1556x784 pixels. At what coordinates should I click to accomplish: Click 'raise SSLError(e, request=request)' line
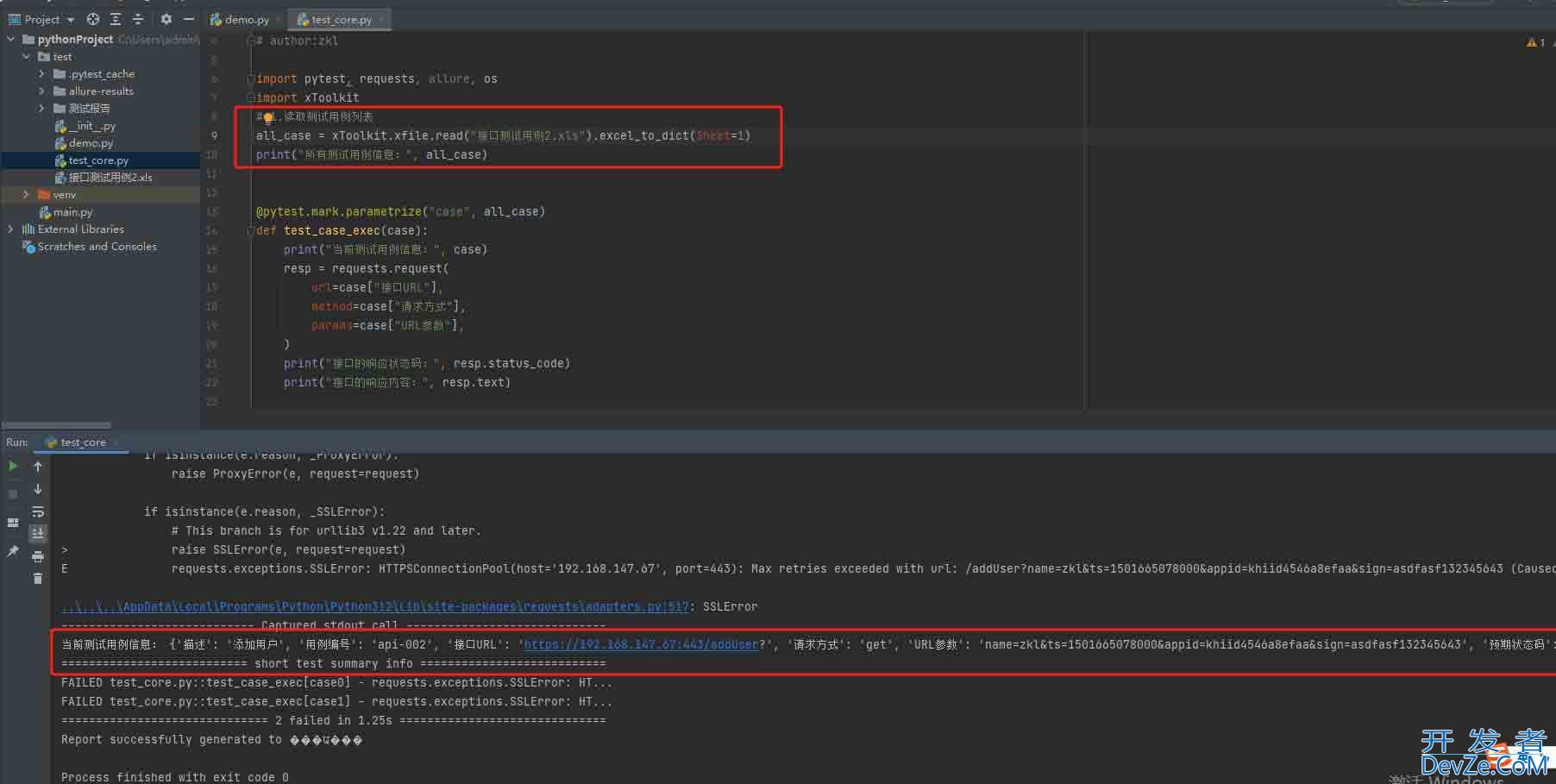pos(288,549)
